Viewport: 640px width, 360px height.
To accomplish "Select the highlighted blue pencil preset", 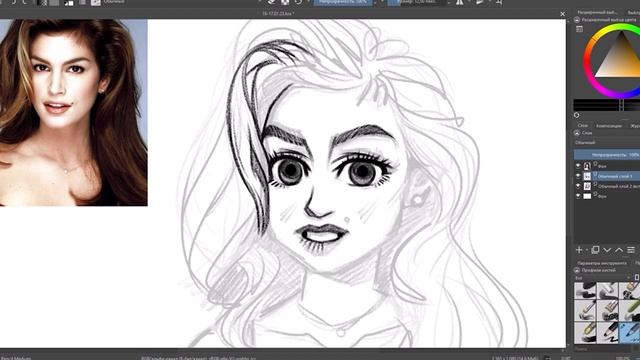I will [x=629, y=333].
